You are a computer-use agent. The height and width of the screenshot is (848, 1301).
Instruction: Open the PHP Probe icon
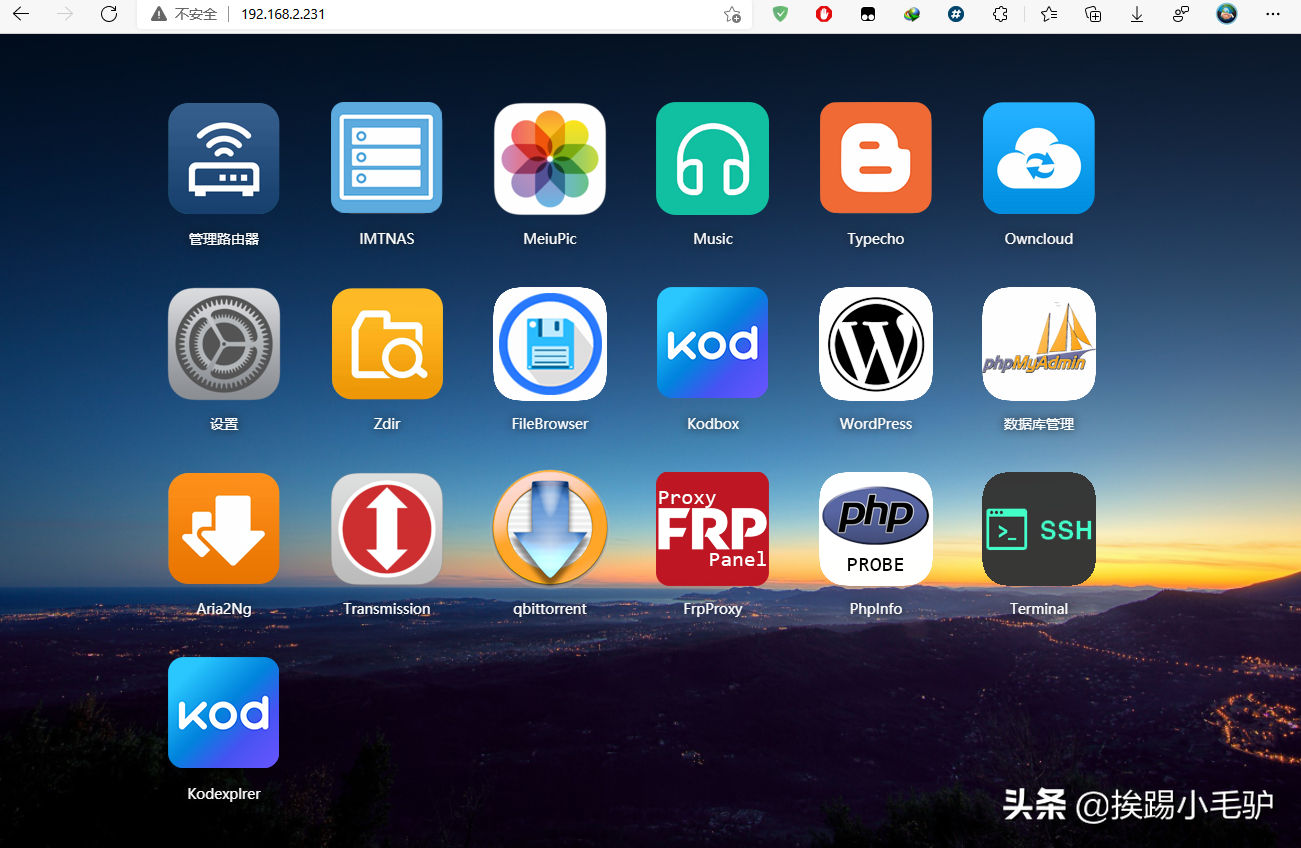click(x=876, y=528)
